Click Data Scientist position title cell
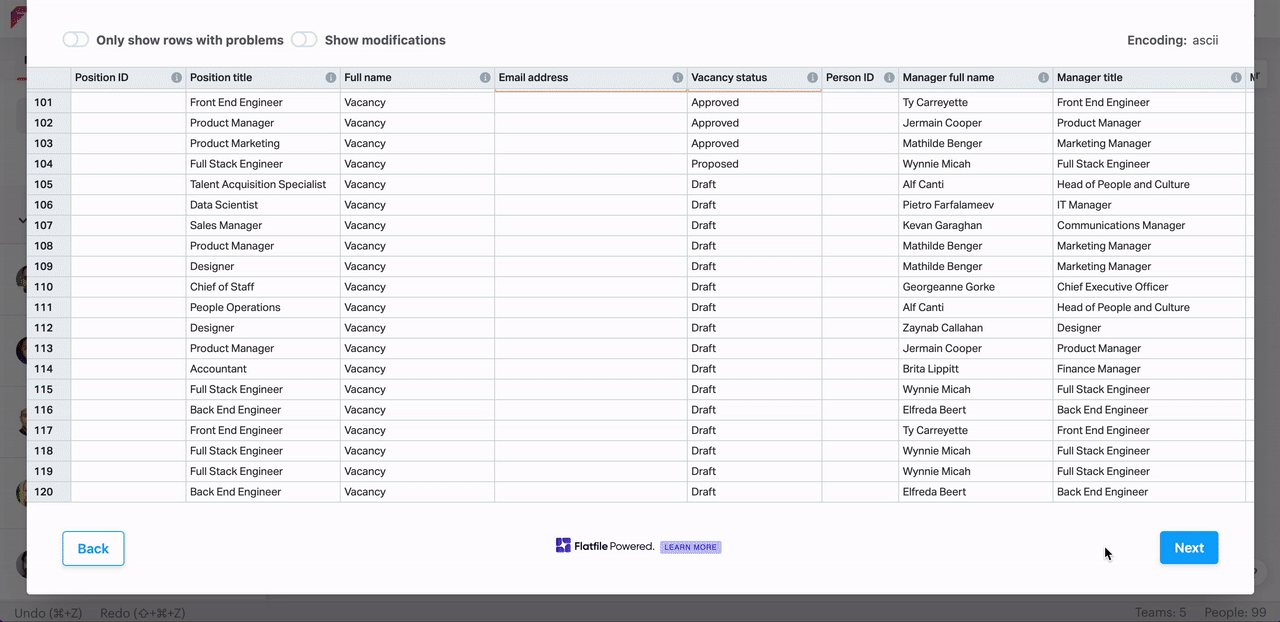The height and width of the screenshot is (622, 1280). click(x=263, y=205)
